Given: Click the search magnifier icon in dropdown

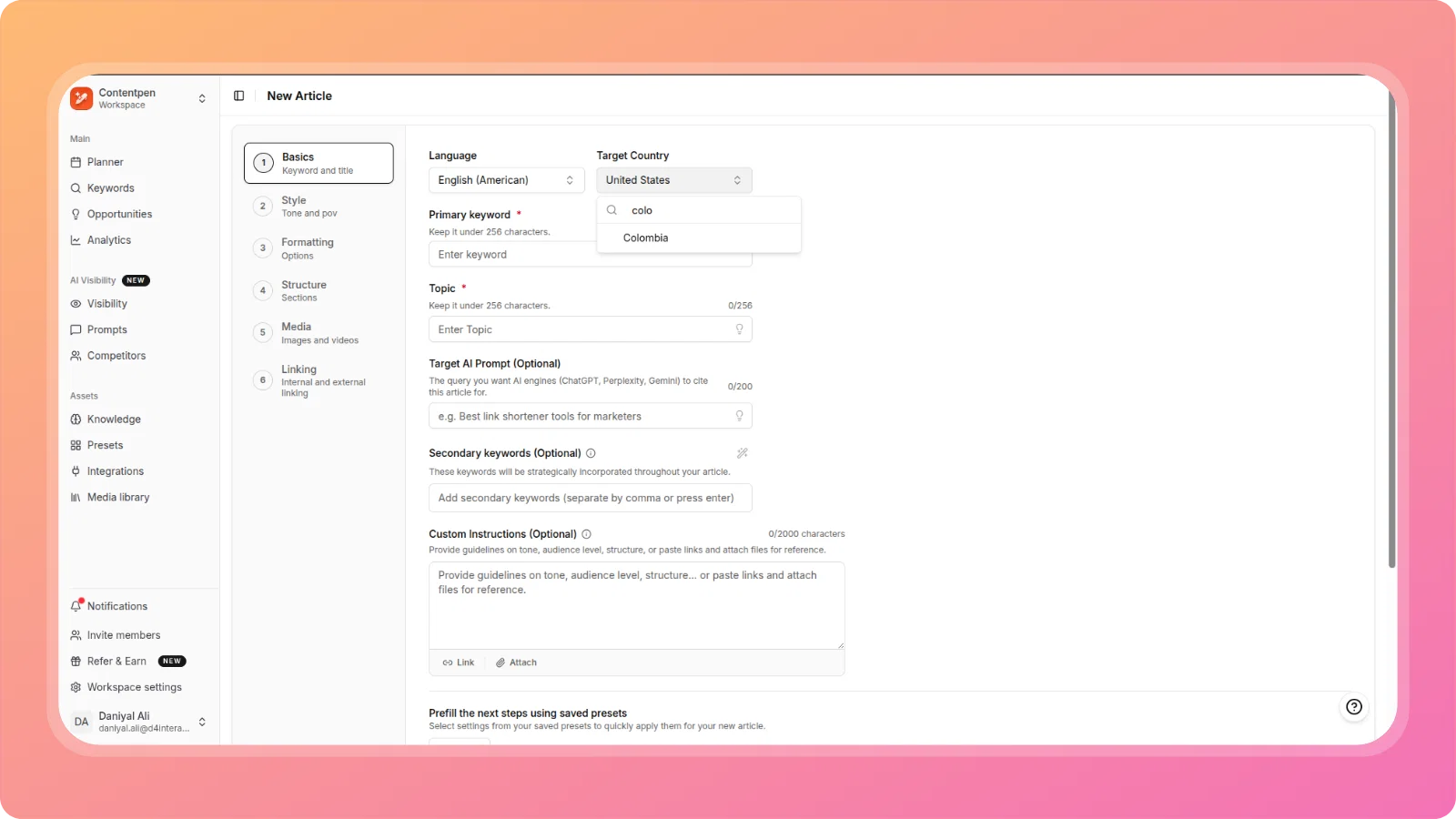Looking at the screenshot, I should 612,210.
